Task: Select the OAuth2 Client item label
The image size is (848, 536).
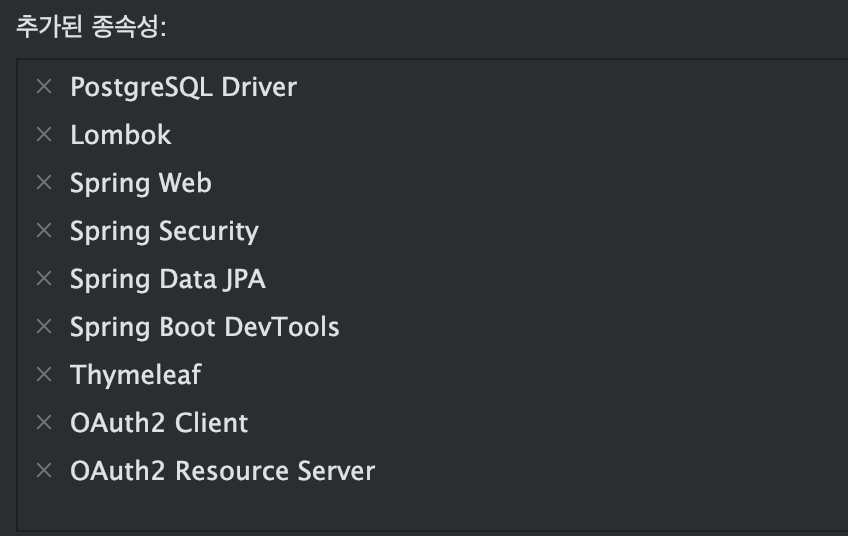Action: 158,423
